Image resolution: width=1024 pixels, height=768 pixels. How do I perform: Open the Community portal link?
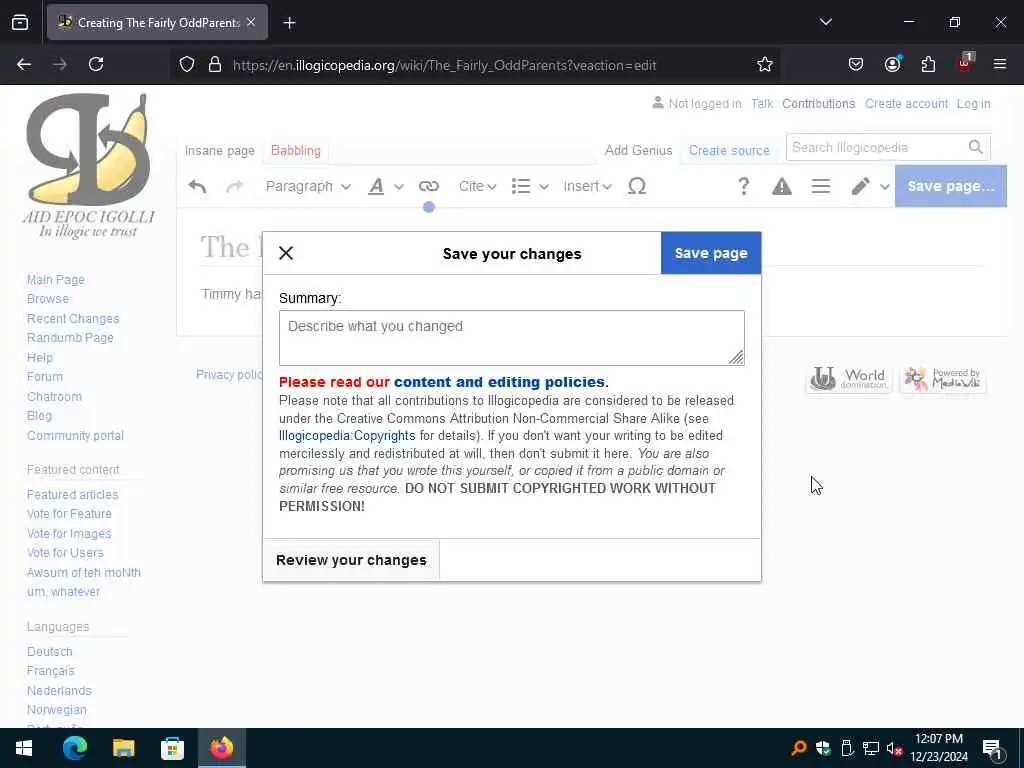(x=75, y=436)
